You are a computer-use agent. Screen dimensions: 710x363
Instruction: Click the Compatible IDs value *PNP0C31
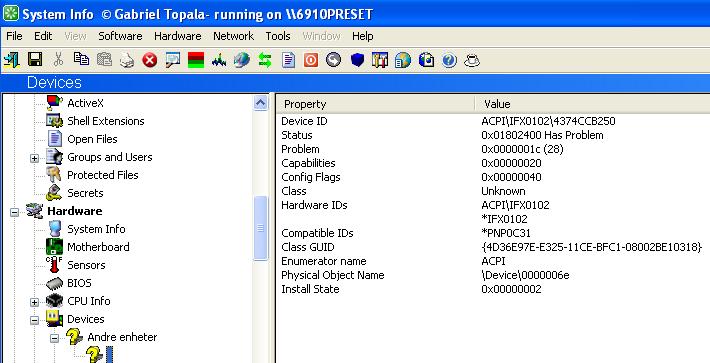pyautogui.click(x=506, y=233)
